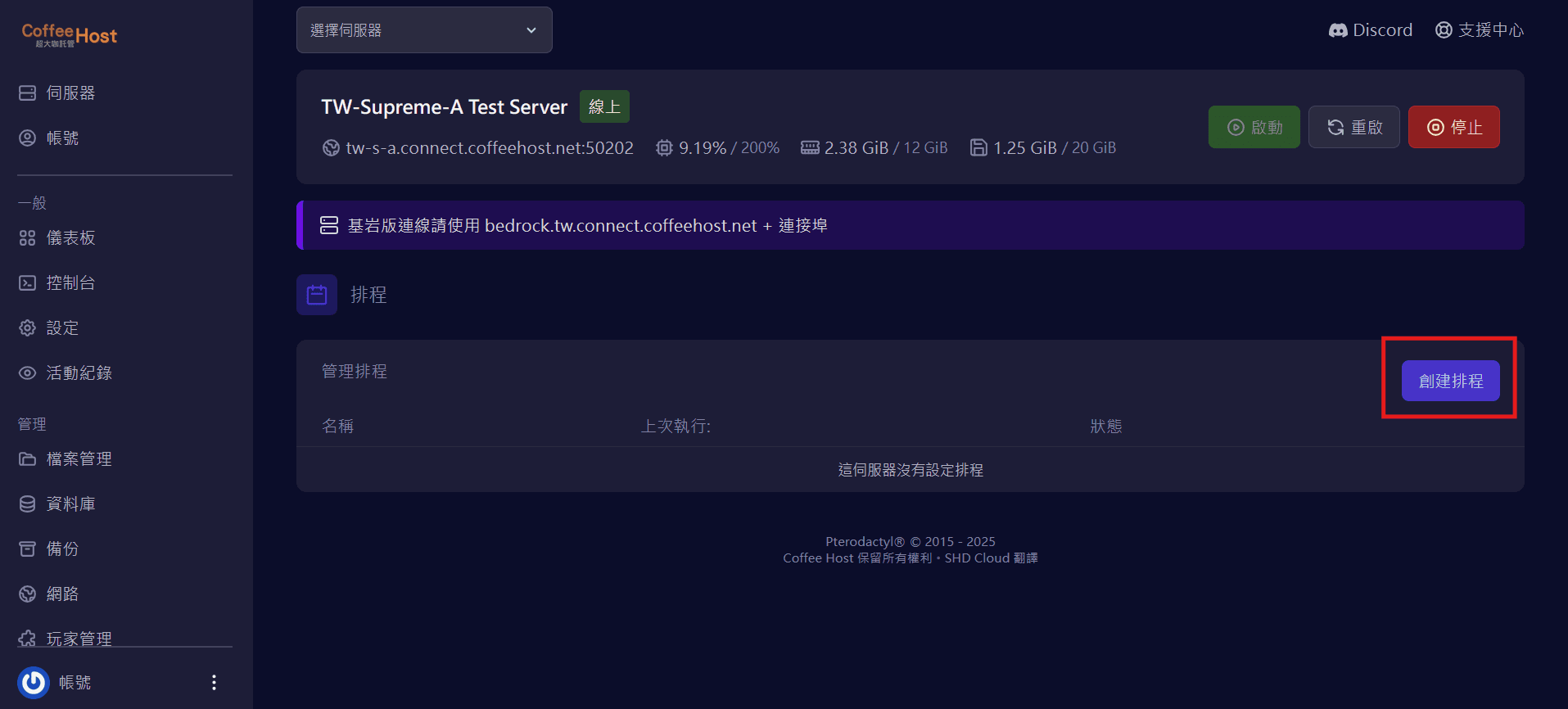Click the memory icon beside 2.38 GiB

810,148
